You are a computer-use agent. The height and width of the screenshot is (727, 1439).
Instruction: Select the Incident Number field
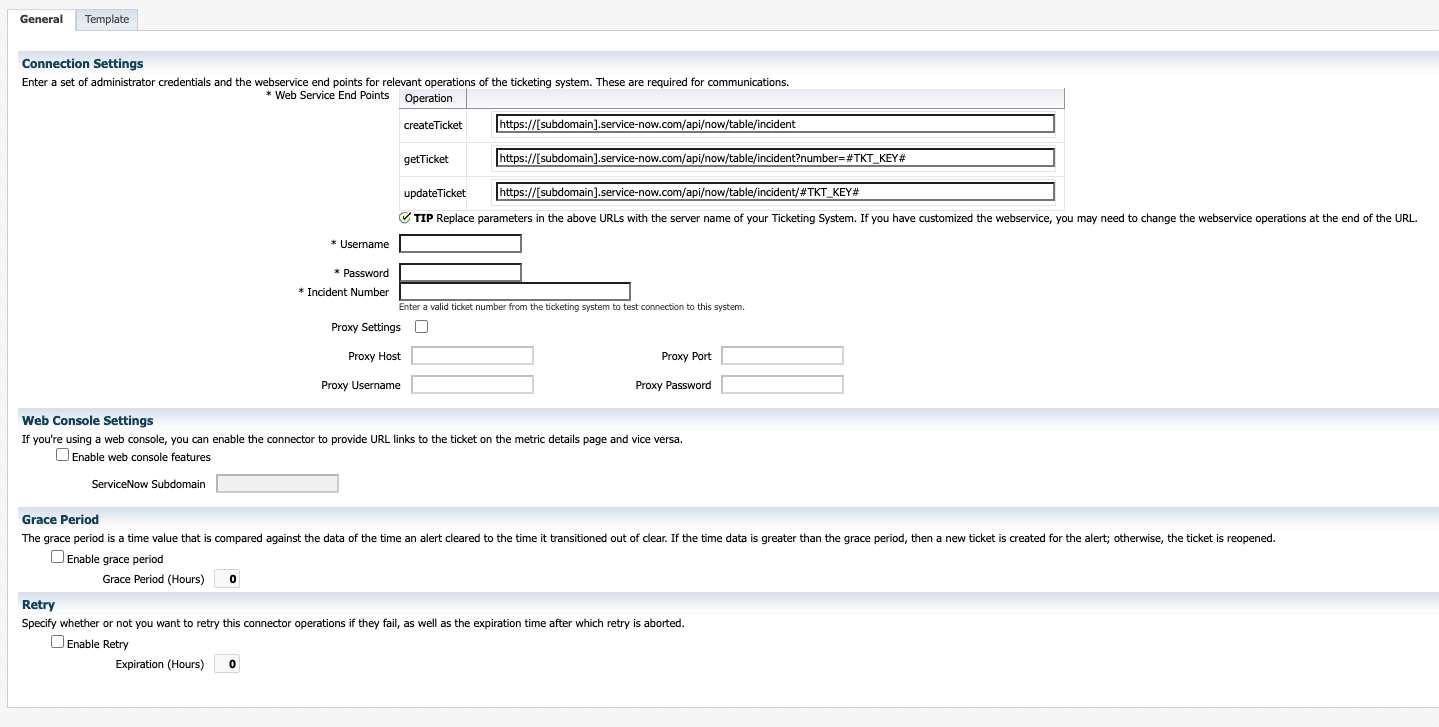tap(514, 291)
